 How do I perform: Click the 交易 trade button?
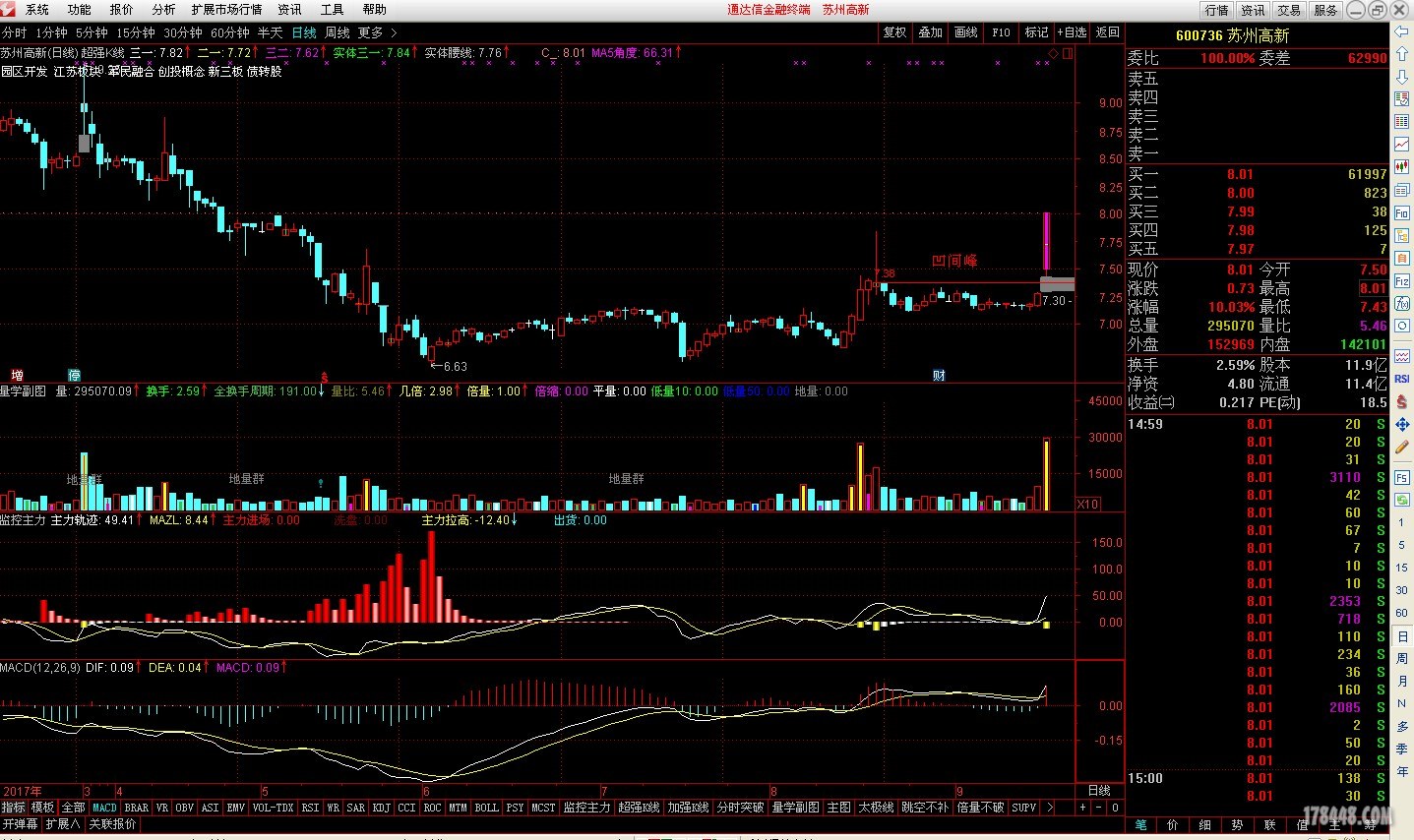click(x=1289, y=10)
